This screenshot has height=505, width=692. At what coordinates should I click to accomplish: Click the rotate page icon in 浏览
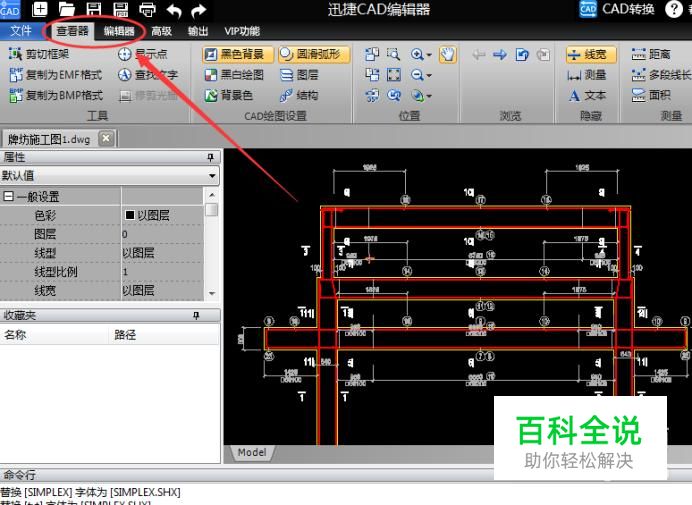[522, 54]
